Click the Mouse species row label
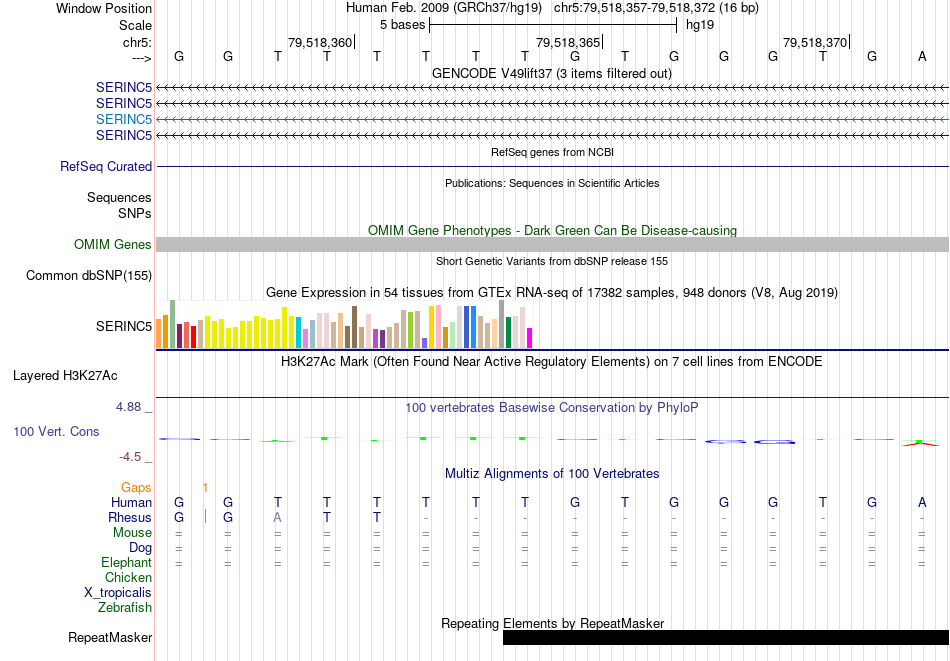Image resolution: width=950 pixels, height=661 pixels. click(x=132, y=533)
